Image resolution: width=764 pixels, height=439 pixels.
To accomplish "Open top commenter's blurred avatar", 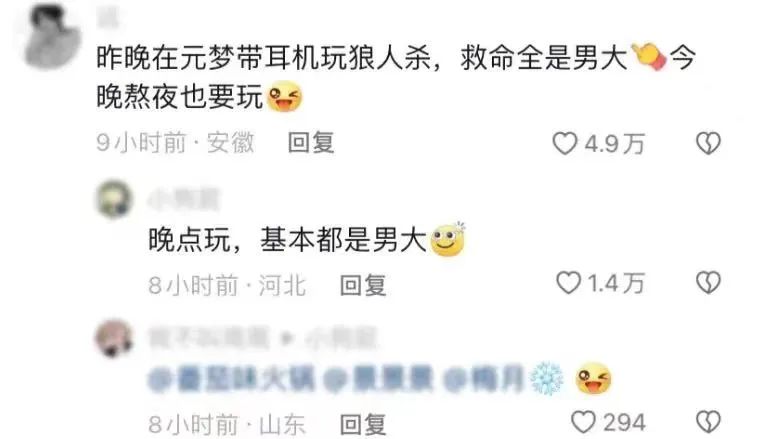I will click(53, 35).
